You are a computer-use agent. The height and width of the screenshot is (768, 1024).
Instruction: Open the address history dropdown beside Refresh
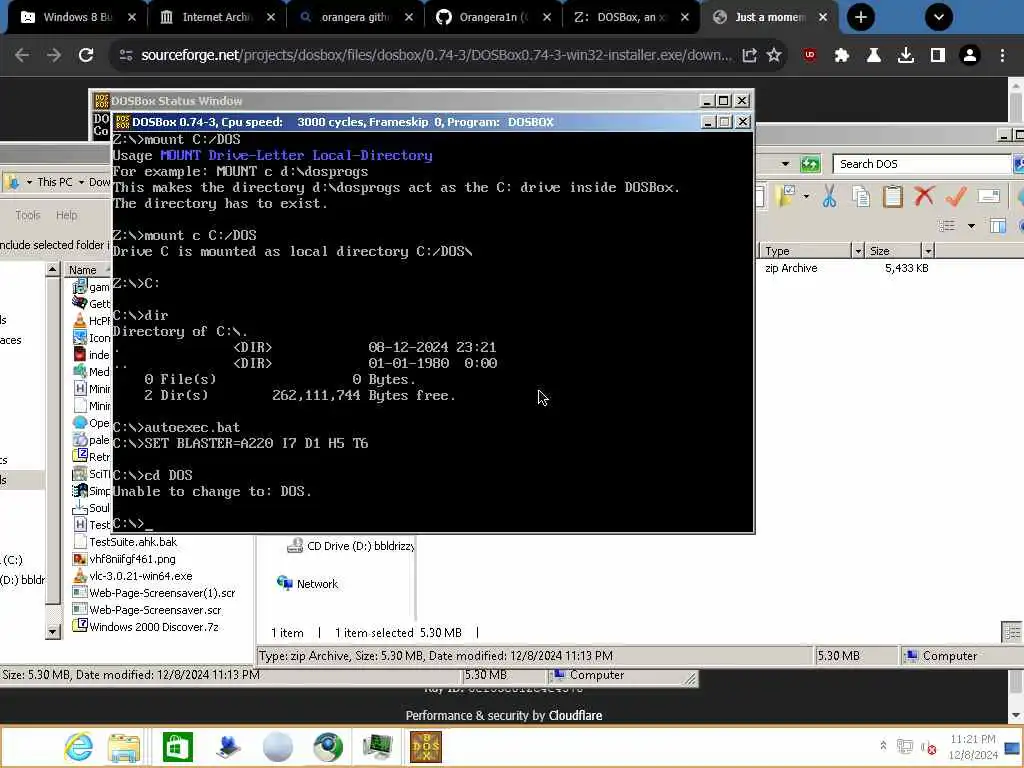(x=785, y=163)
